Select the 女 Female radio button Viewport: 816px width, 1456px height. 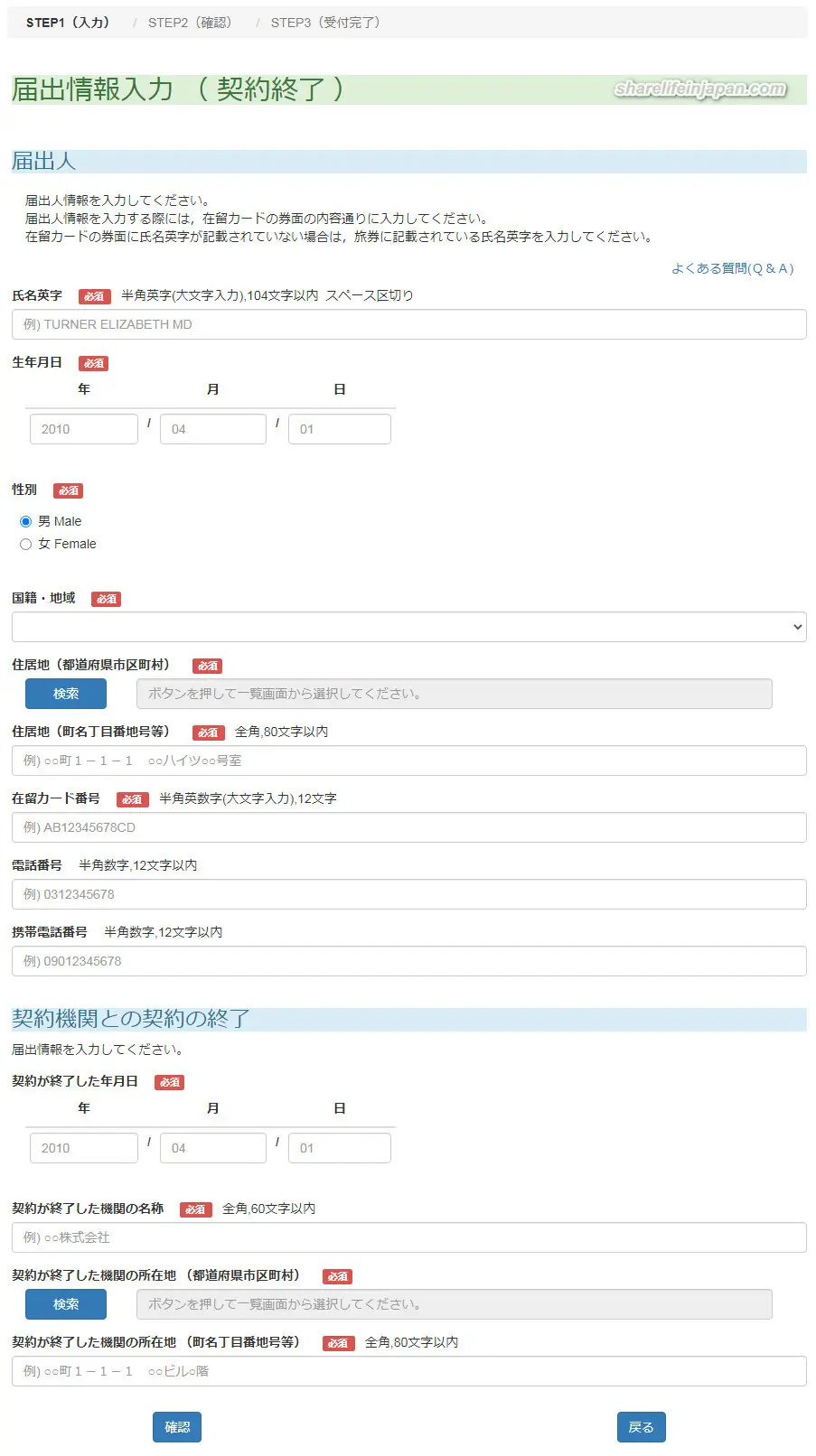click(25, 544)
